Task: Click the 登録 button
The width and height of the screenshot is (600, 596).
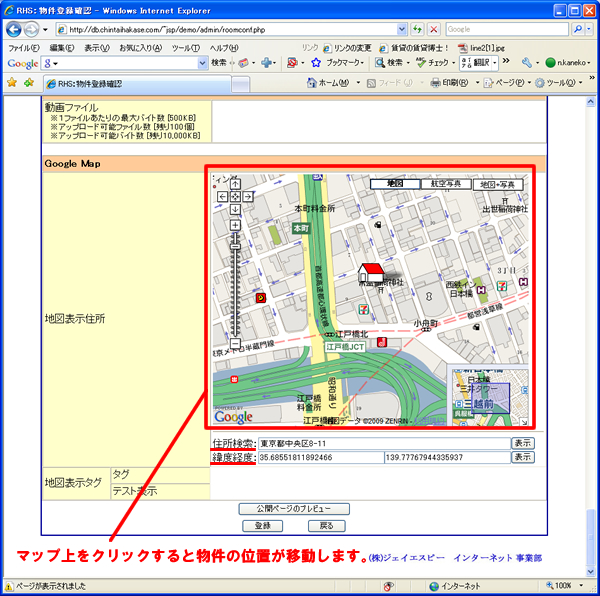Action: (x=263, y=525)
